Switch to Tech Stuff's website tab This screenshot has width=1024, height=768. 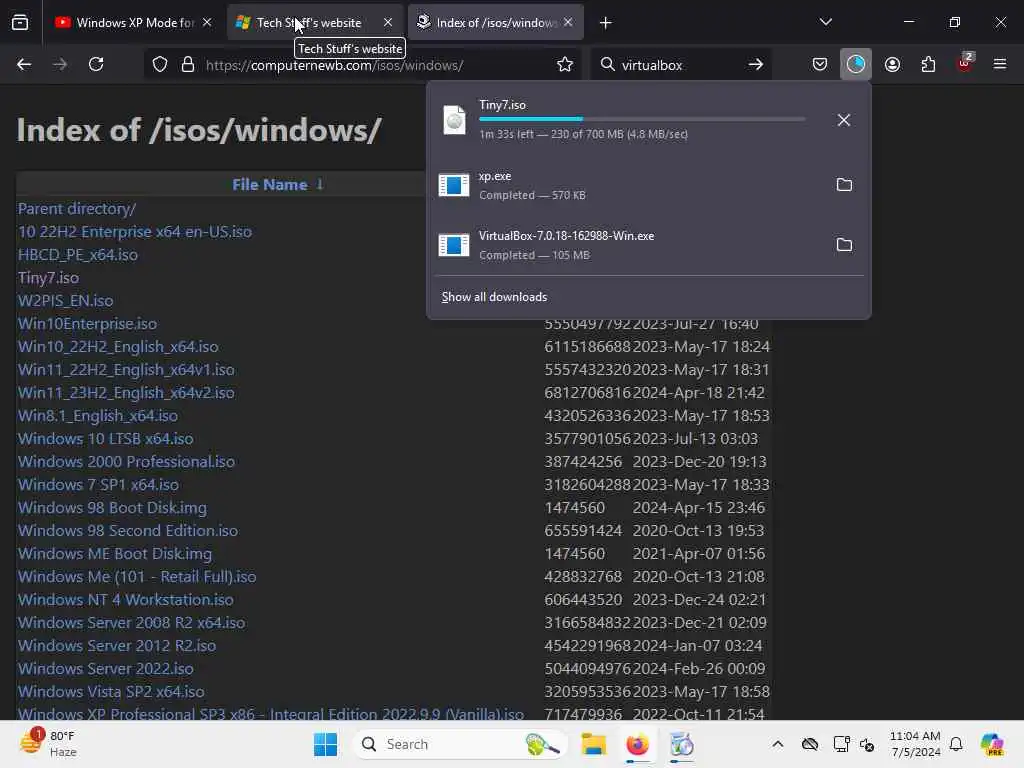point(315,23)
